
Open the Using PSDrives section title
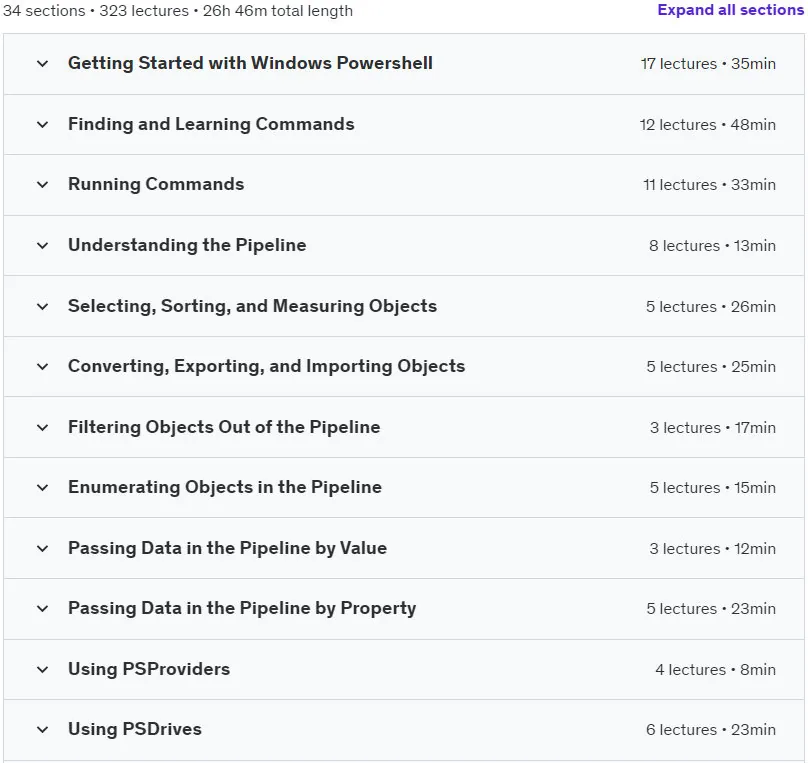(134, 729)
